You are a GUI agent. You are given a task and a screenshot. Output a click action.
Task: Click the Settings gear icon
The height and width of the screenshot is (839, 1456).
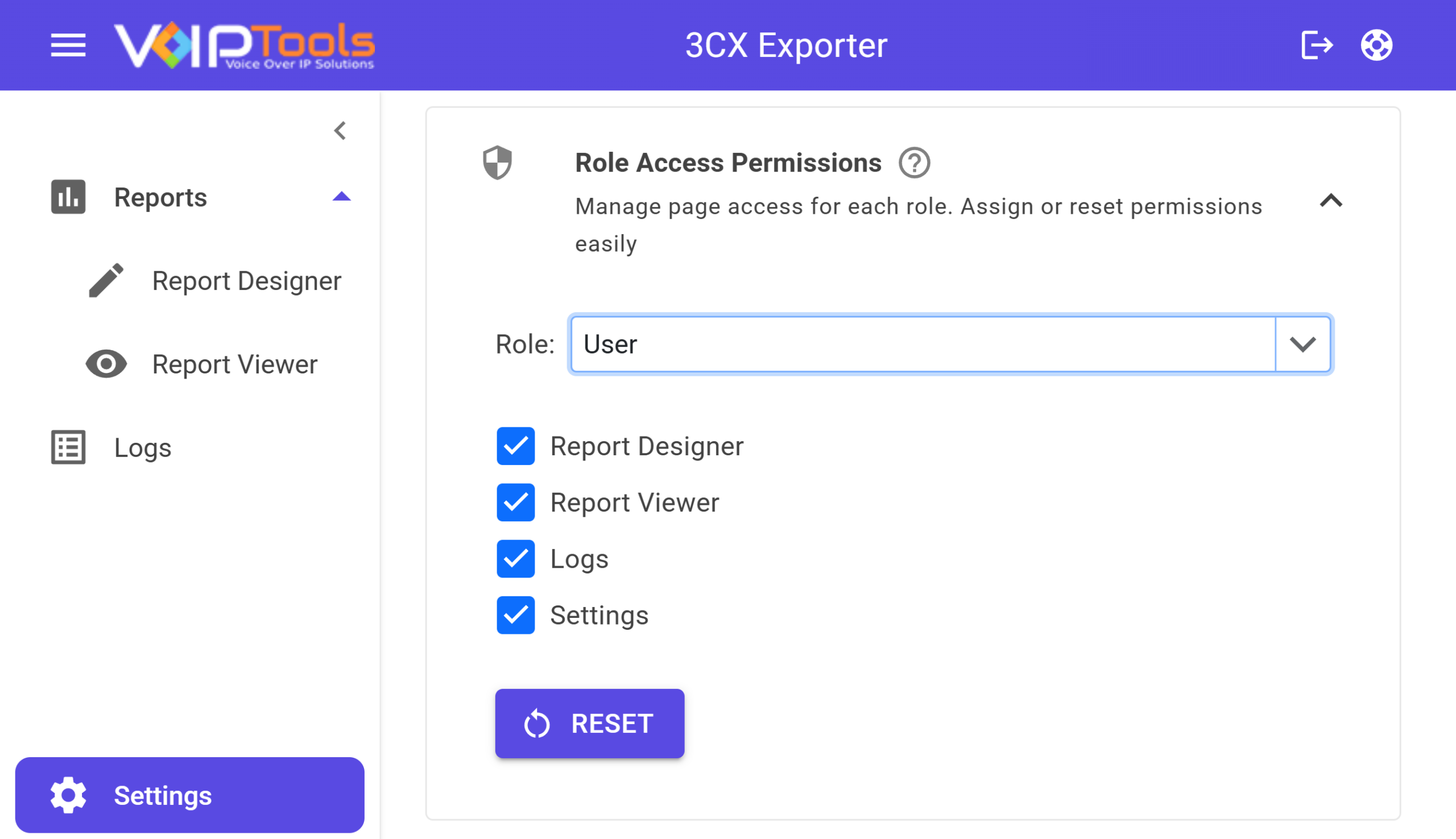(x=68, y=795)
